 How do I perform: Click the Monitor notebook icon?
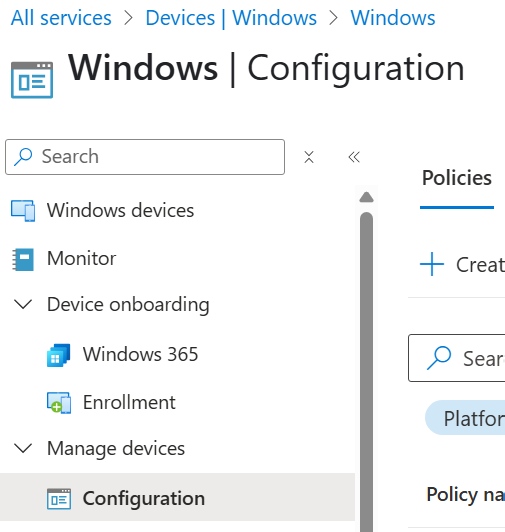pos(23,259)
